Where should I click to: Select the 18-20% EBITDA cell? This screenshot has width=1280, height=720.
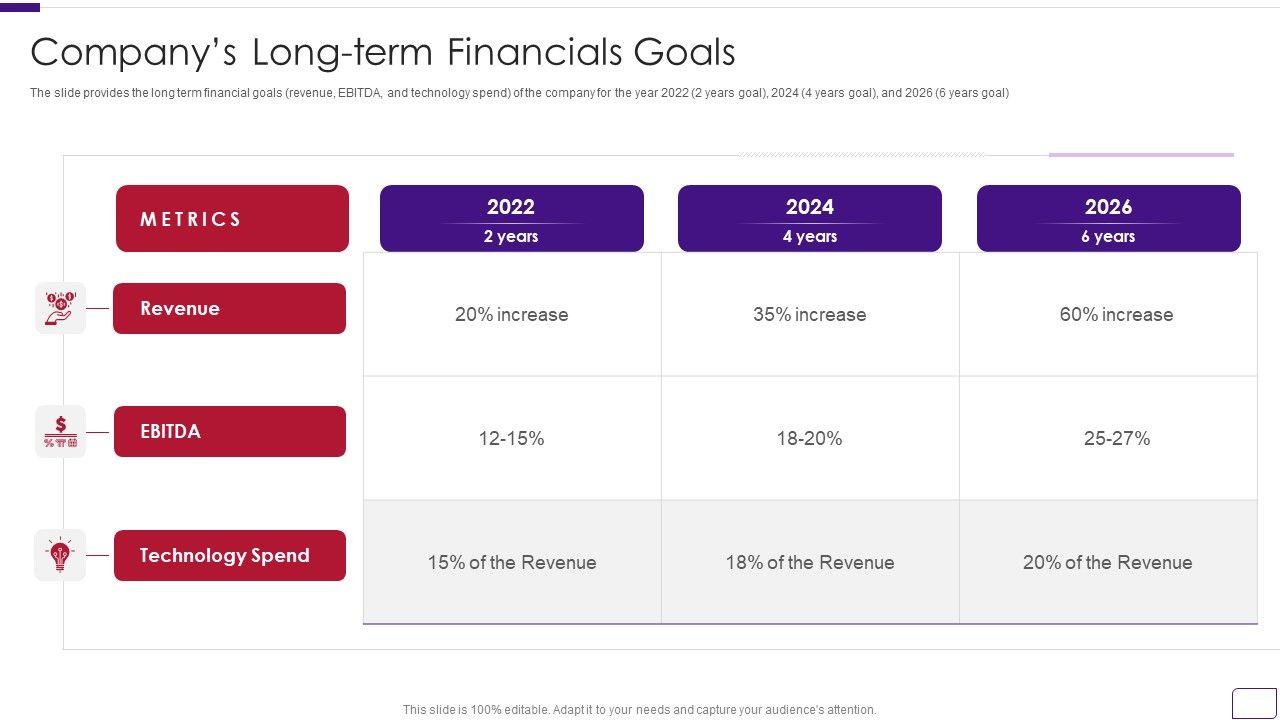pyautogui.click(x=809, y=439)
